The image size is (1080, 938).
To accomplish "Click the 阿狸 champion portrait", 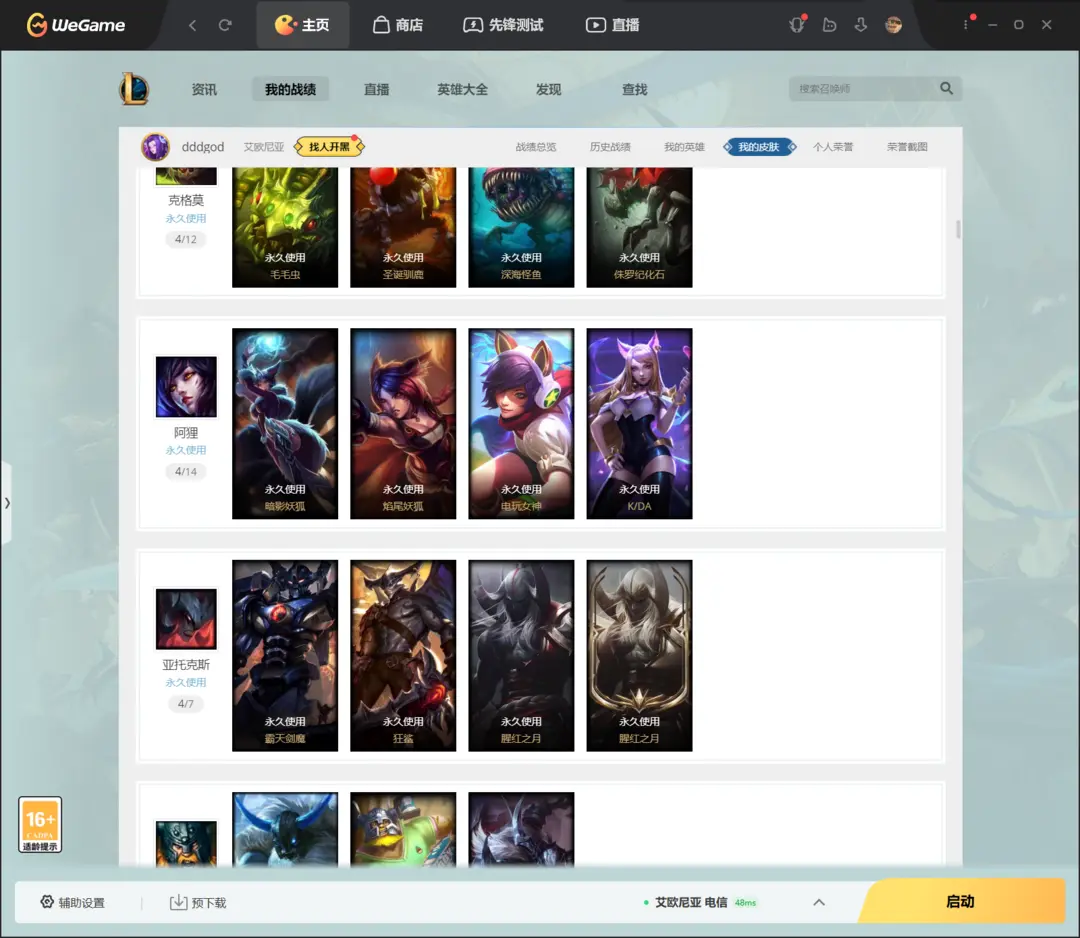I will 186,386.
